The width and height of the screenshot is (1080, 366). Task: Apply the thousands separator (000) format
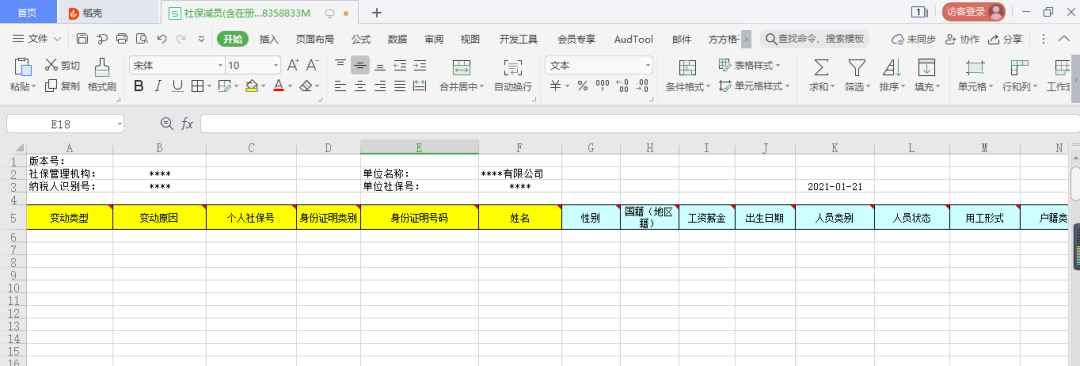click(603, 86)
